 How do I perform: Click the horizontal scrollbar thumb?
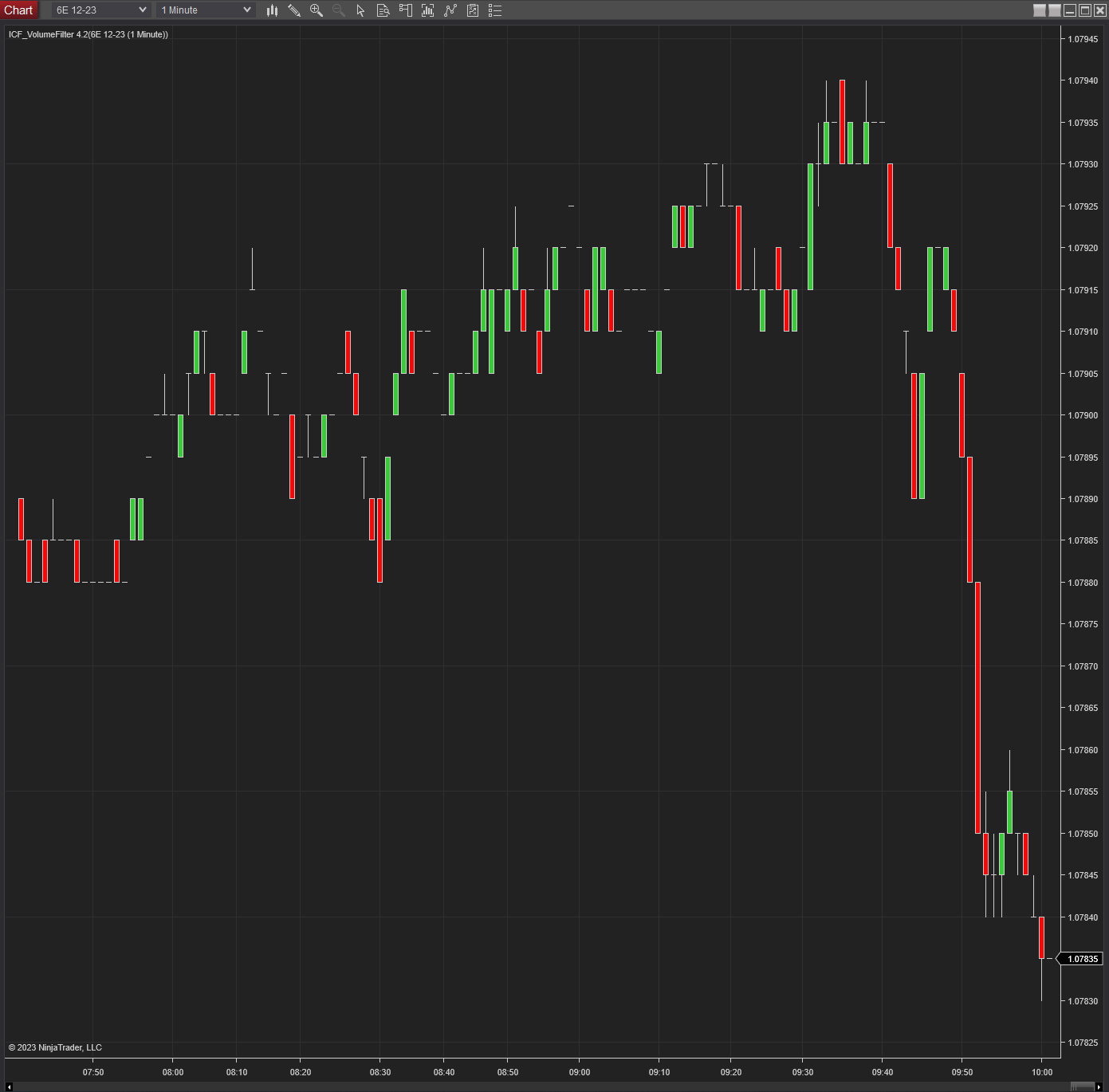1082,1086
